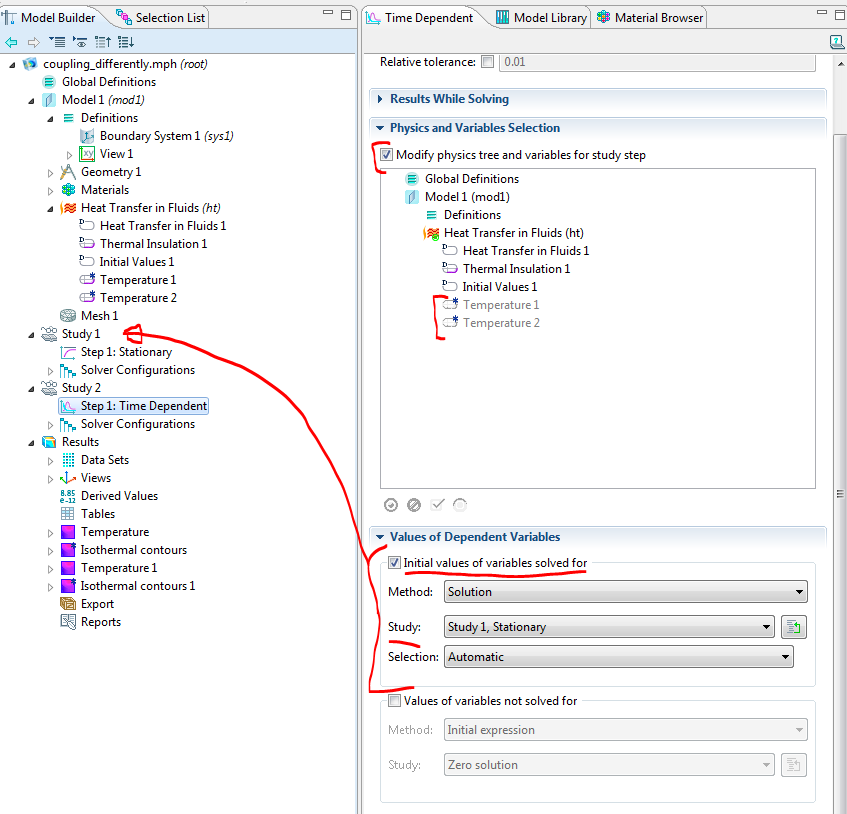The image size is (847, 814).
Task: Click the Go to Source button beside Study dropdown
Action: pos(793,627)
